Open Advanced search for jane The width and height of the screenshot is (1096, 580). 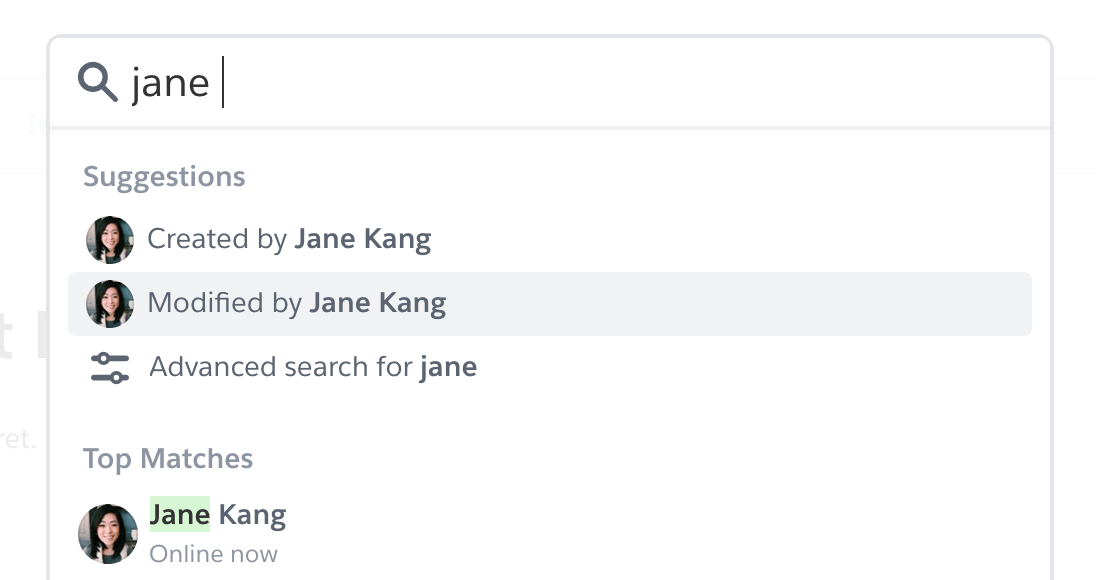313,367
